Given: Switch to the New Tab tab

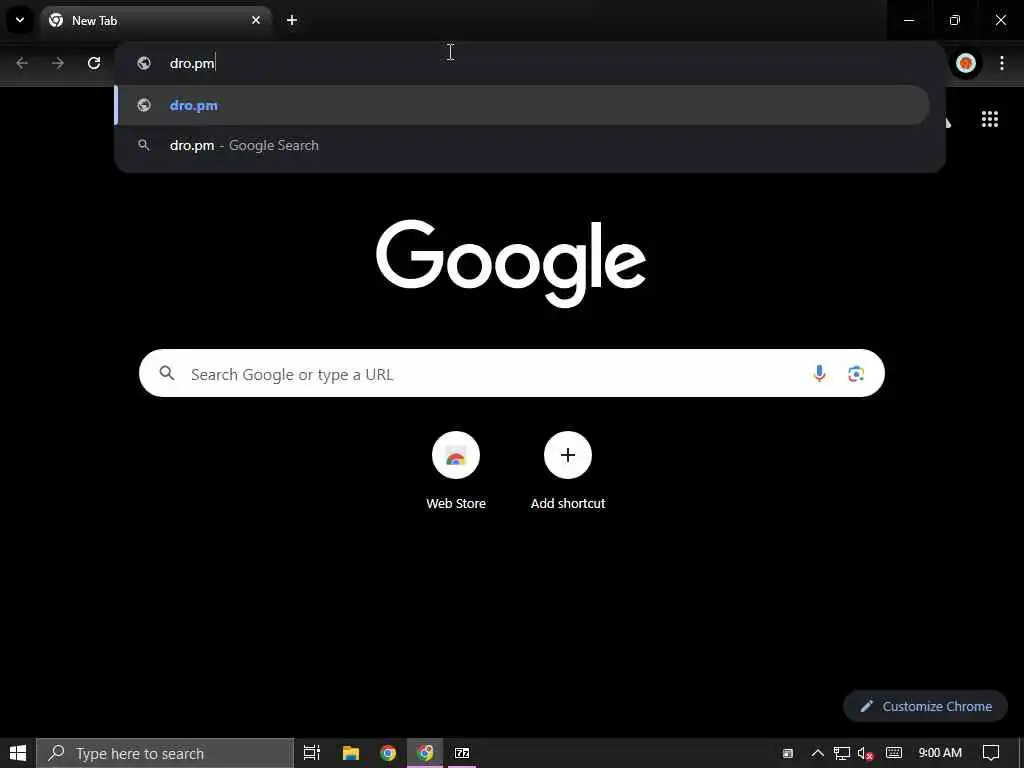Looking at the screenshot, I should pyautogui.click(x=156, y=20).
